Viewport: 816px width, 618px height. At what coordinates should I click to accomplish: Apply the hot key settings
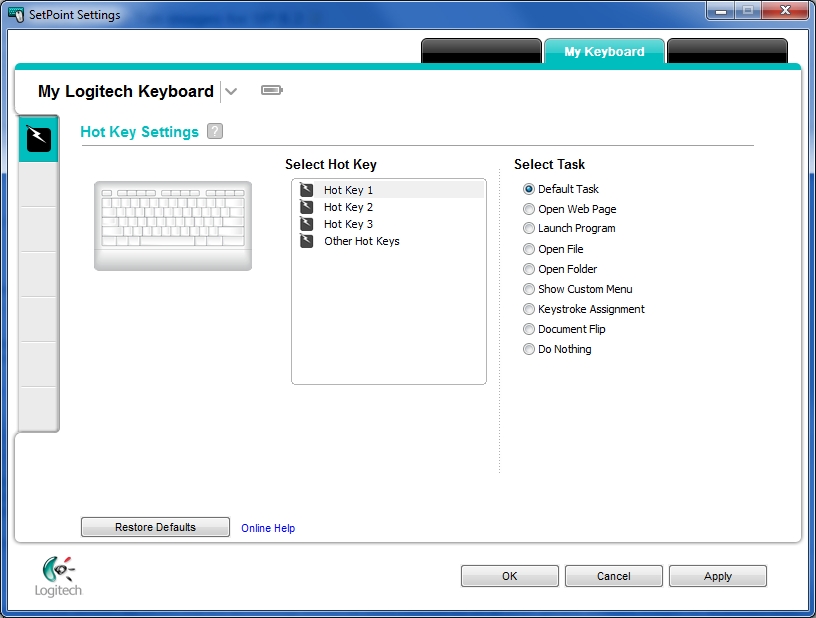pos(718,576)
